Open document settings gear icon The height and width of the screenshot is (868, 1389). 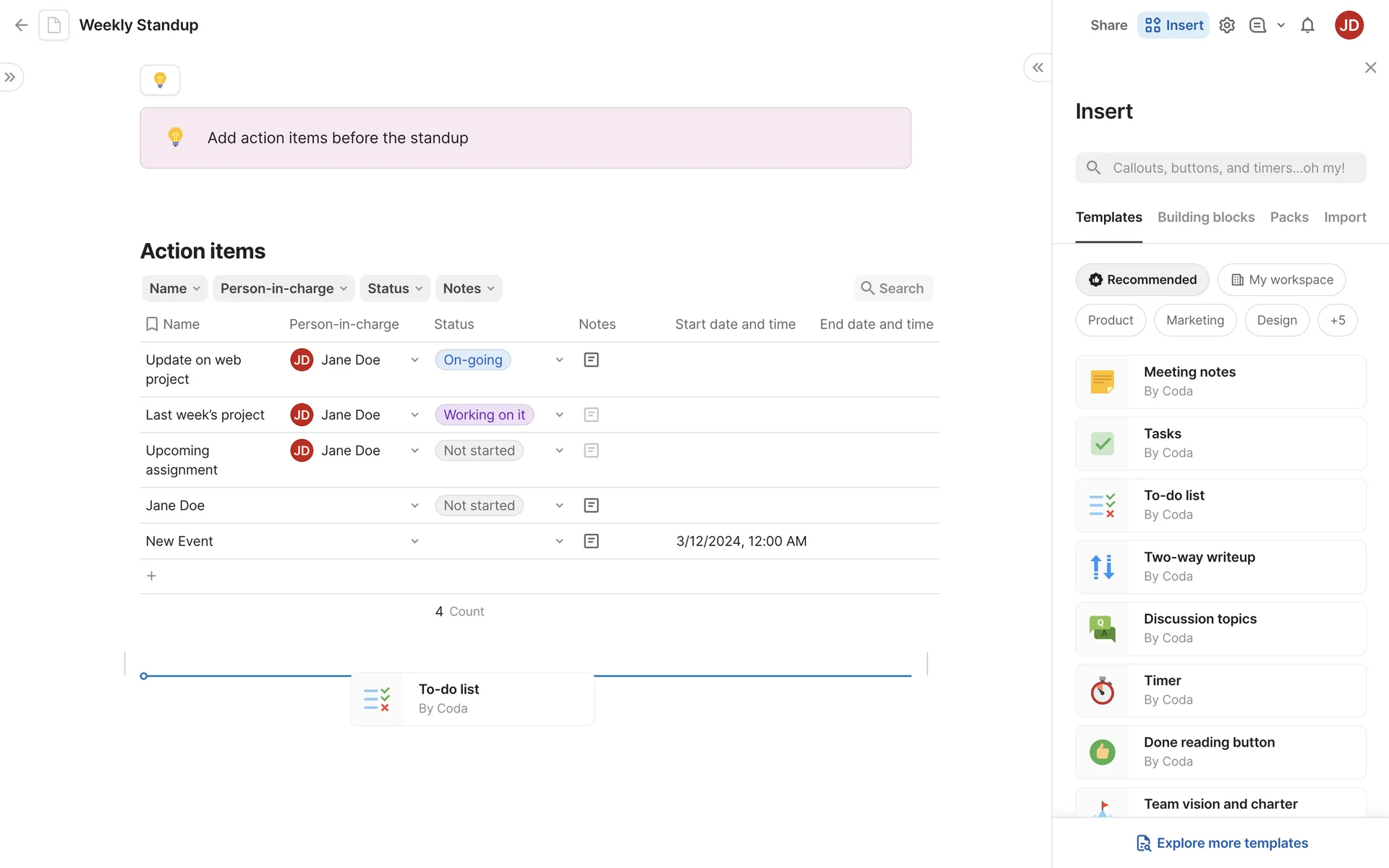(x=1226, y=25)
